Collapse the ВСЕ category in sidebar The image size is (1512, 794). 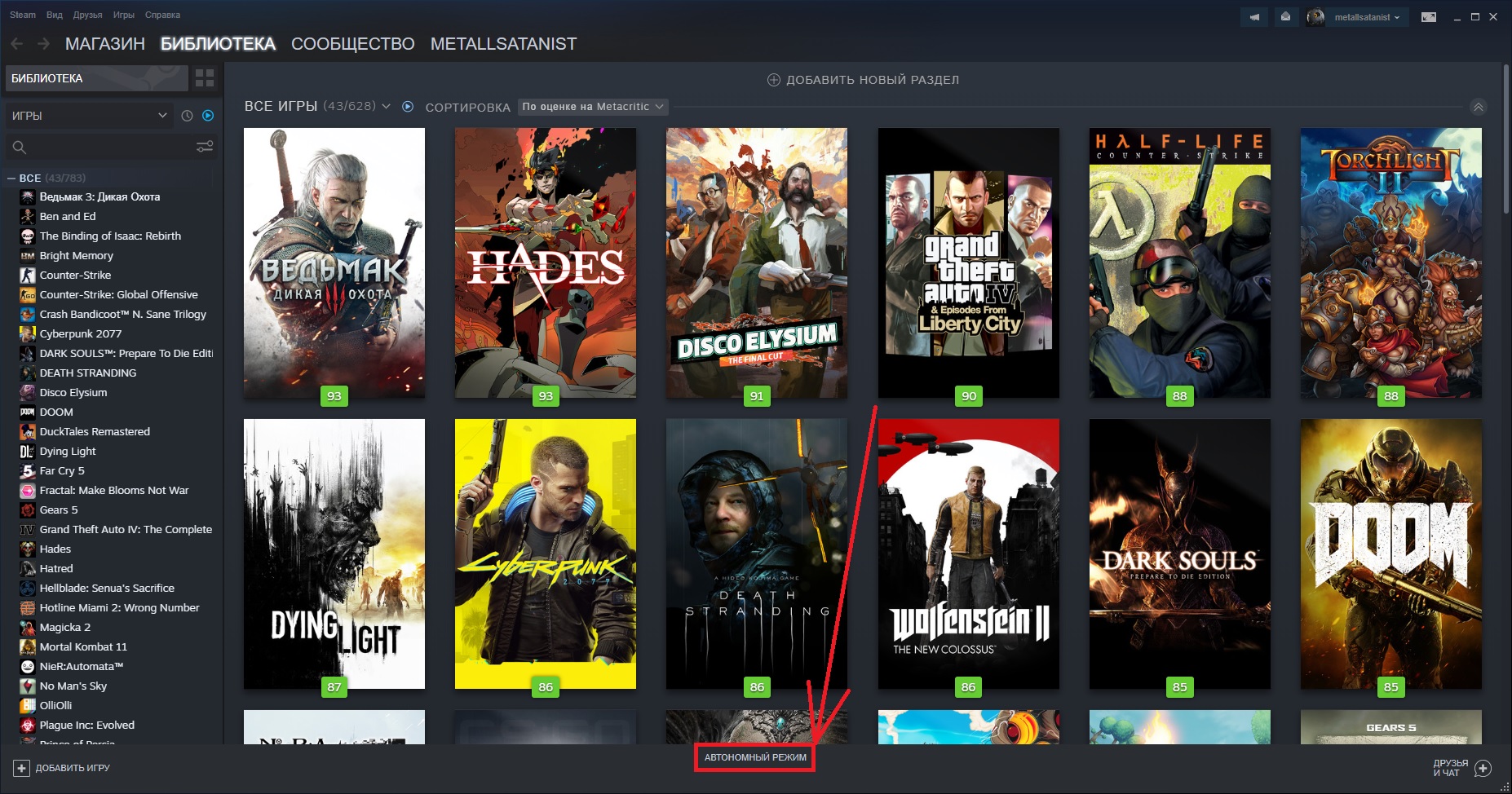(11, 178)
